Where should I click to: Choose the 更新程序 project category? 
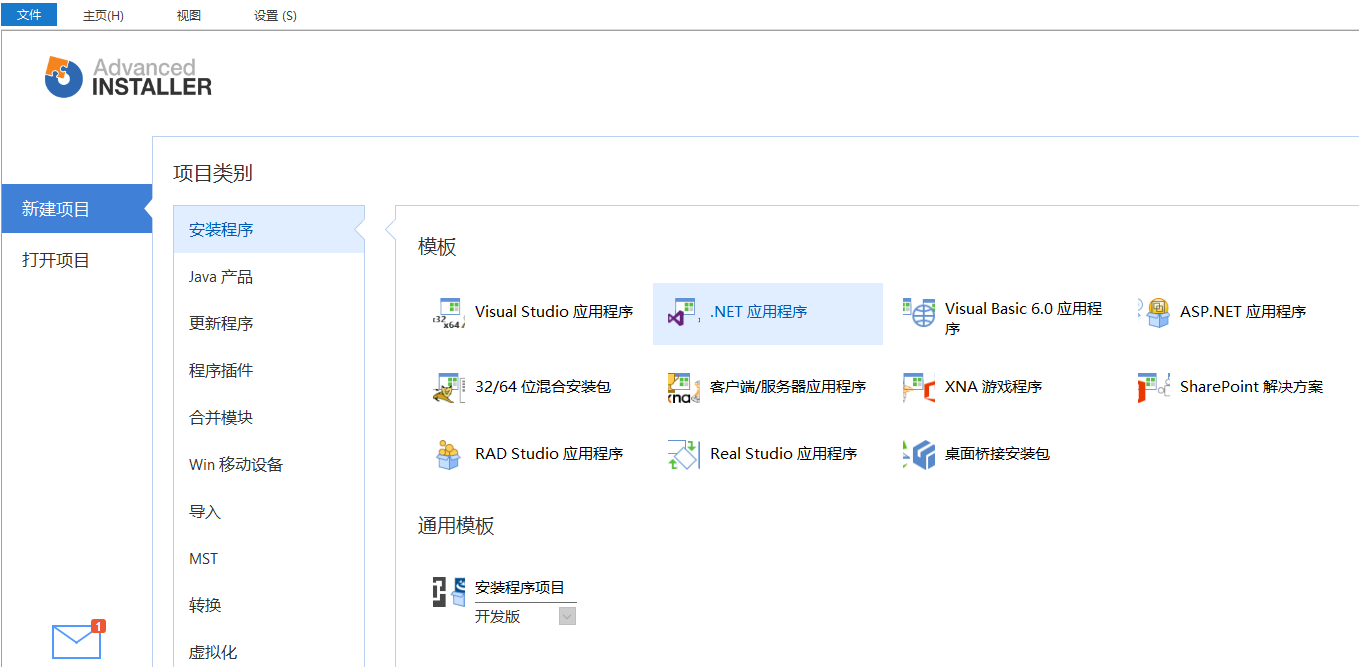tap(268, 323)
